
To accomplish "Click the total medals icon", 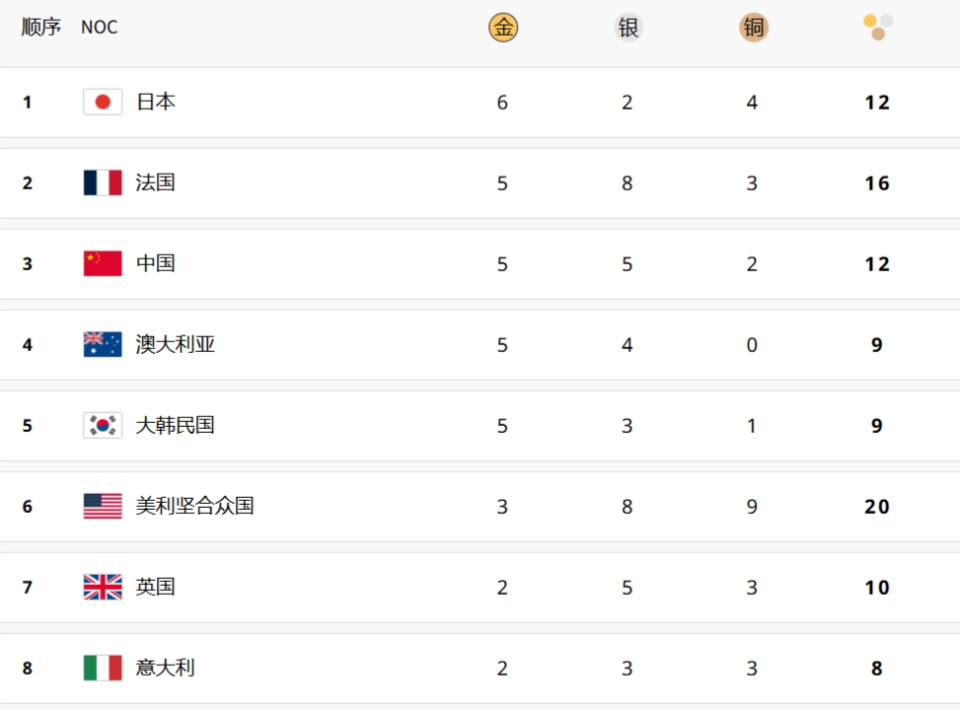I will [878, 28].
